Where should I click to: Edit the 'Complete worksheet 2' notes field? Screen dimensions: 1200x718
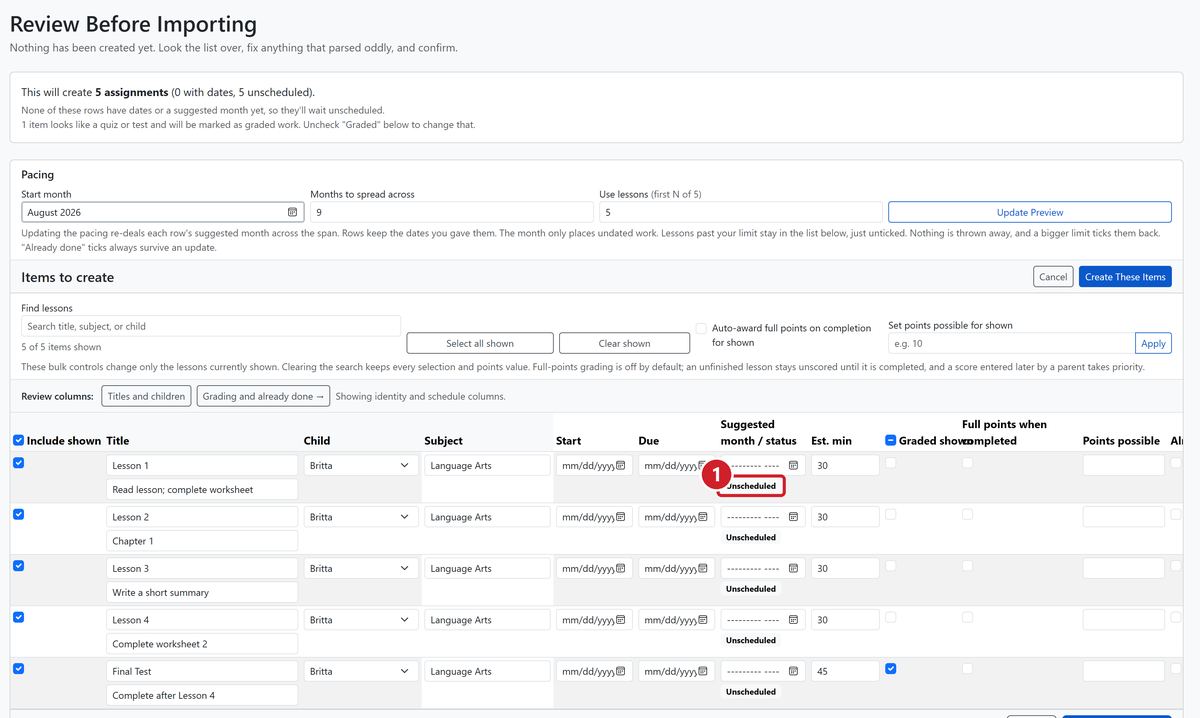click(x=202, y=644)
